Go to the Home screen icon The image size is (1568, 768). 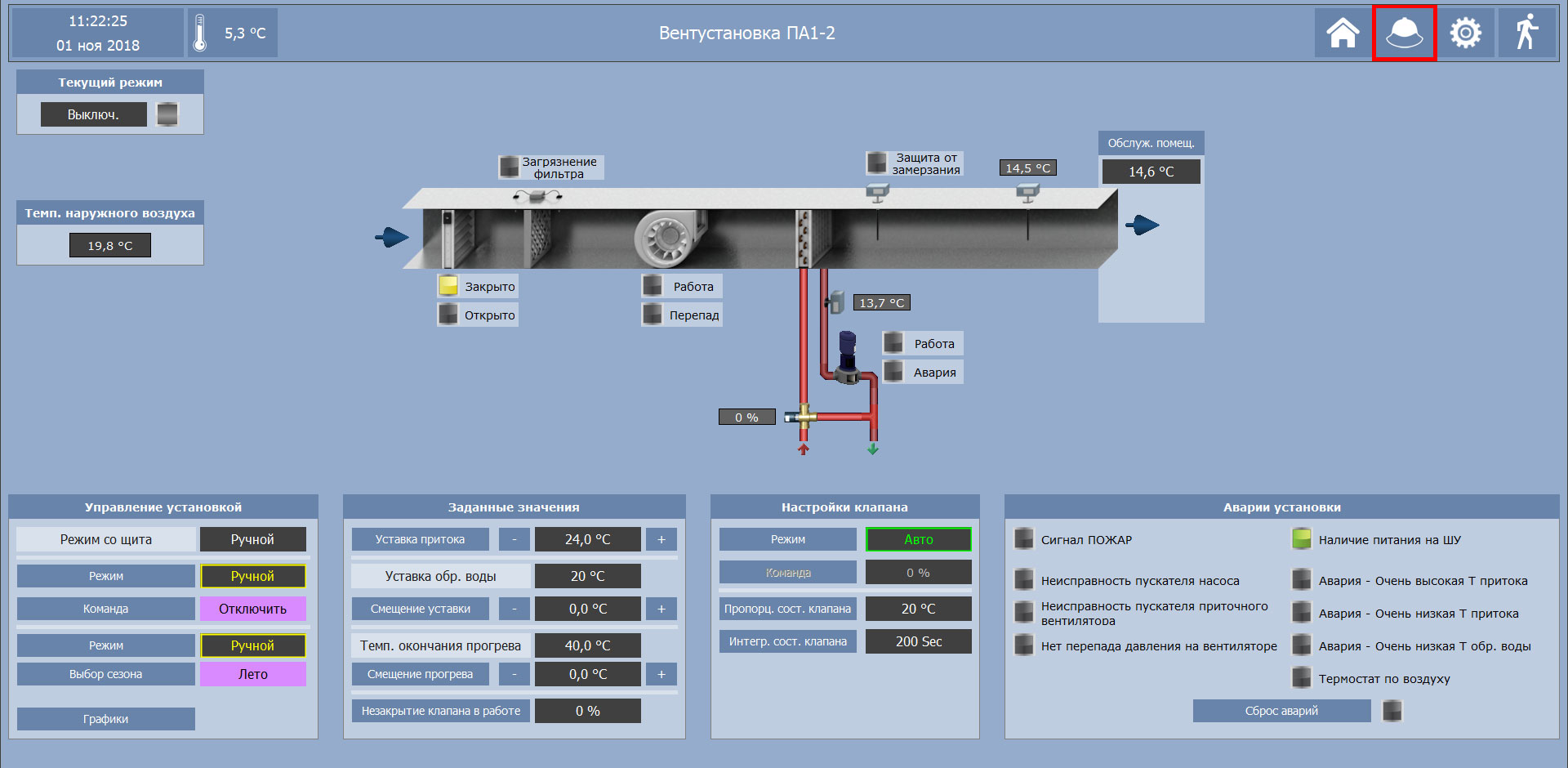point(1343,33)
